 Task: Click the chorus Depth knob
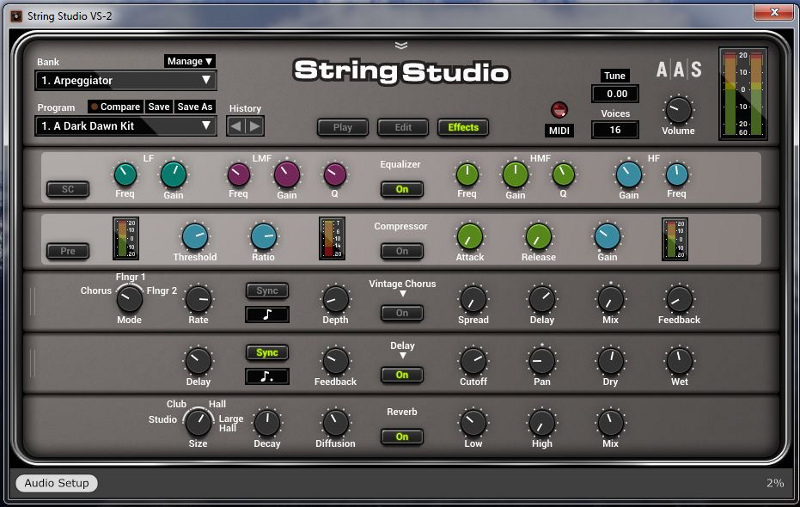pos(335,299)
